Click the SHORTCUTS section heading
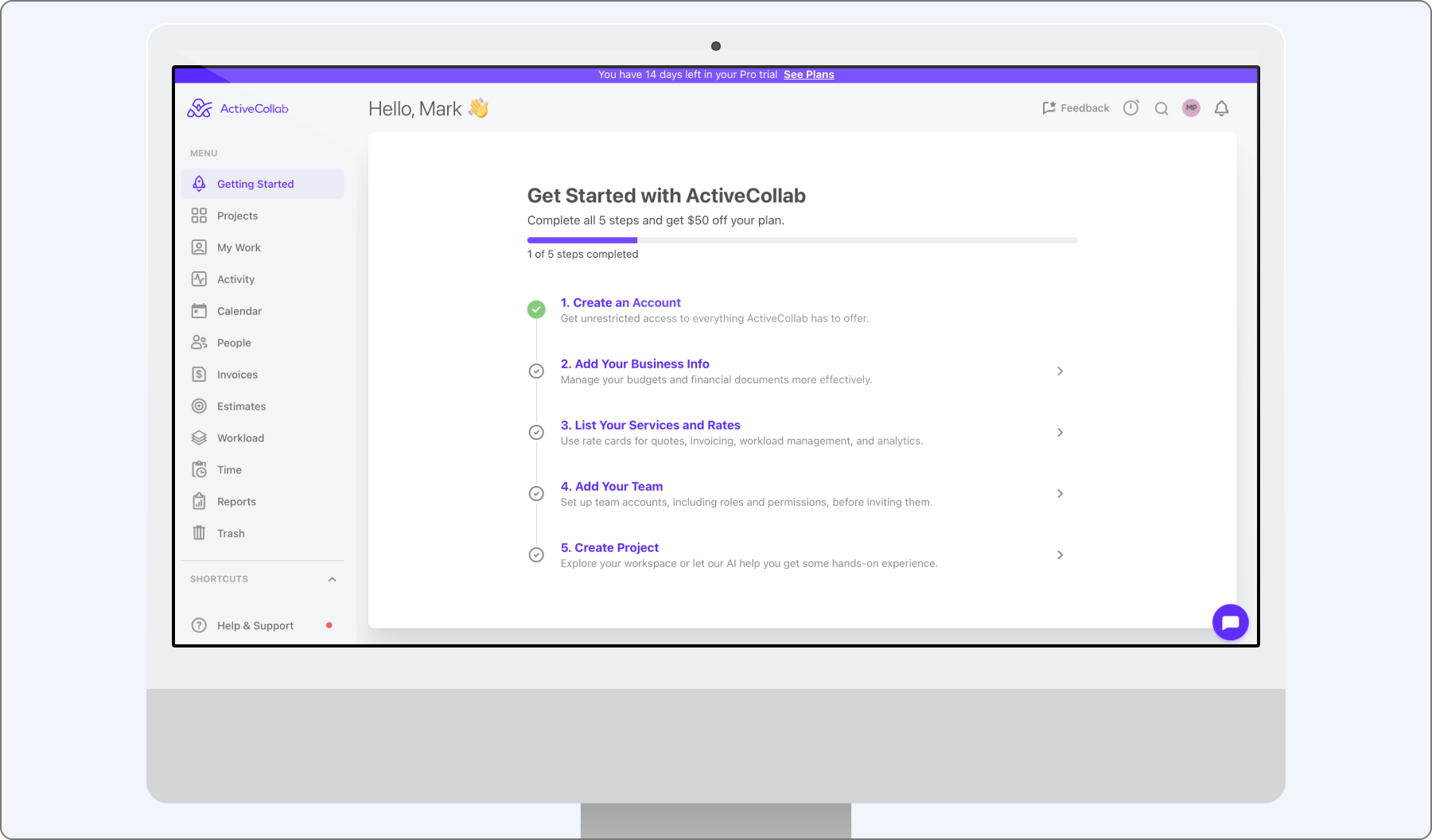The width and height of the screenshot is (1432, 840). tap(219, 579)
